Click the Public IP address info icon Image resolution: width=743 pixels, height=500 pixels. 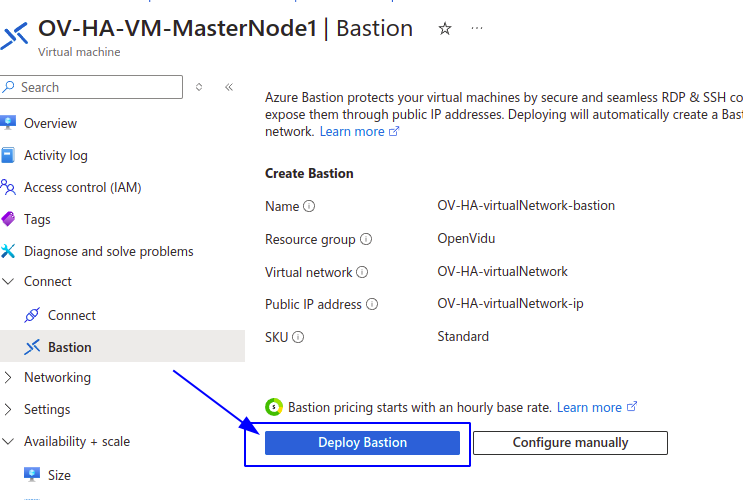coord(372,304)
